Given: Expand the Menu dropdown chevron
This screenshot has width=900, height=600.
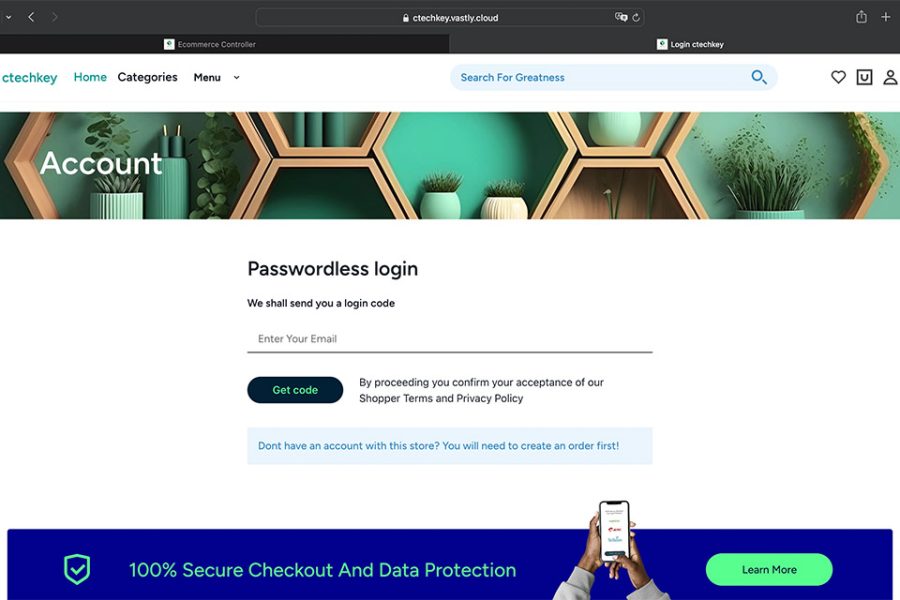Looking at the screenshot, I should point(236,78).
